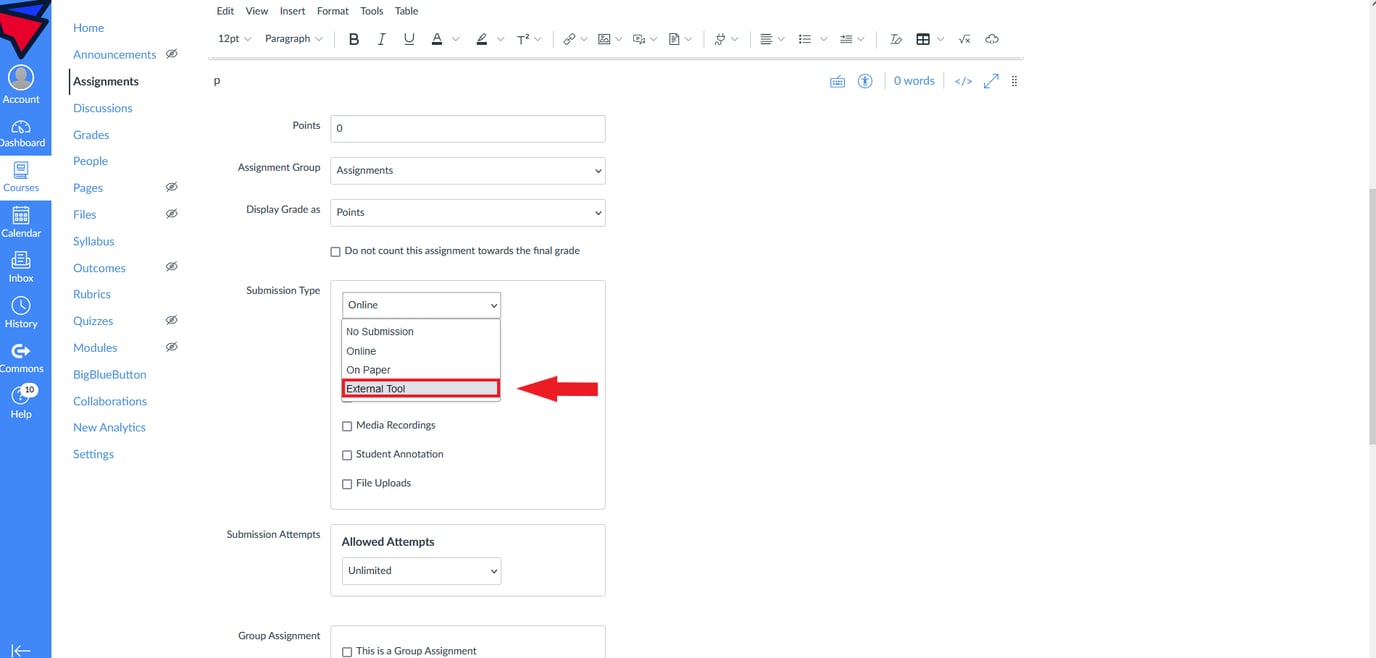Image resolution: width=1376 pixels, height=658 pixels.
Task: Check the Media Recordings submission option
Action: click(347, 425)
